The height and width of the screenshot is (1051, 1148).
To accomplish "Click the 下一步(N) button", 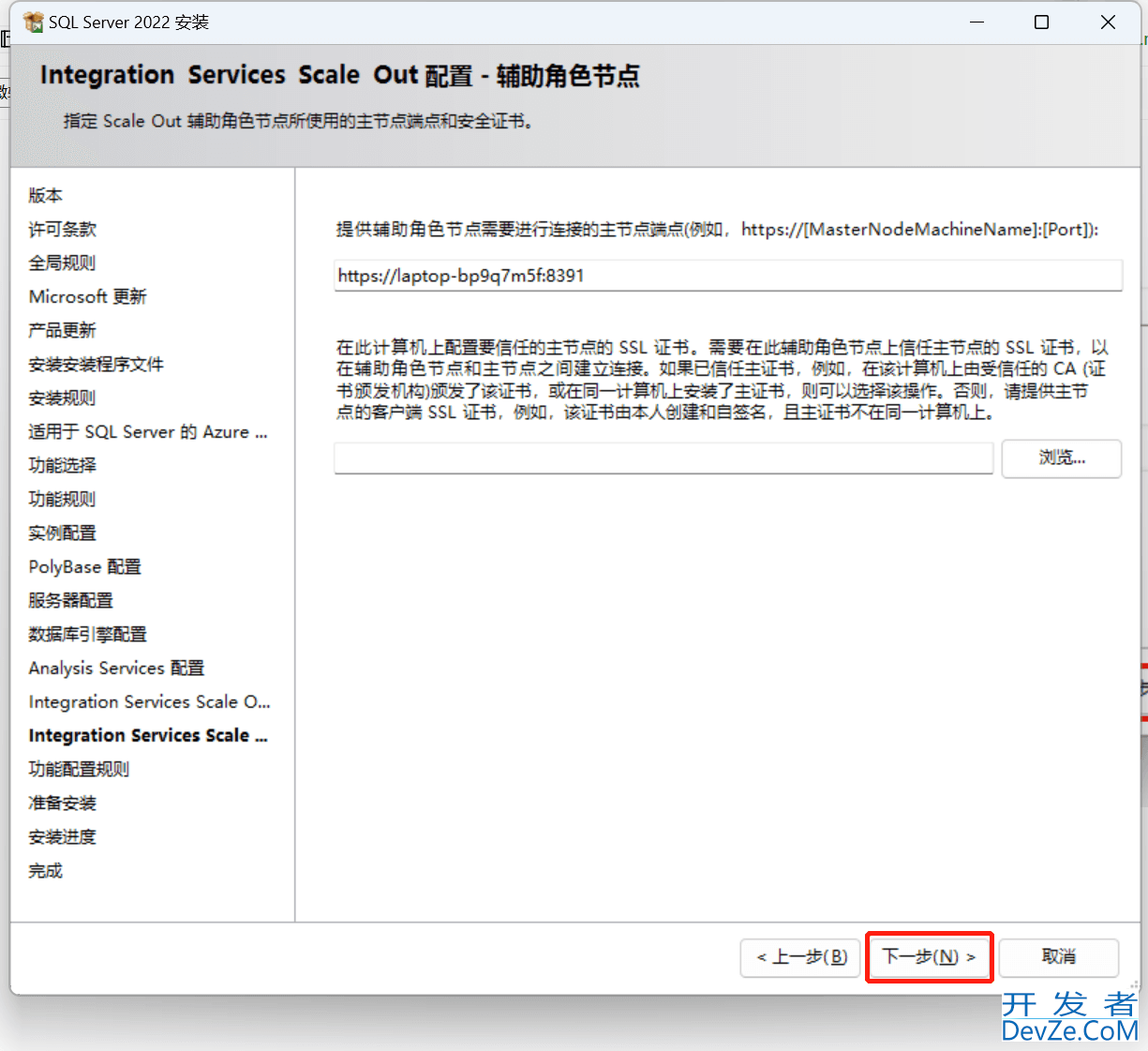I will [x=929, y=957].
